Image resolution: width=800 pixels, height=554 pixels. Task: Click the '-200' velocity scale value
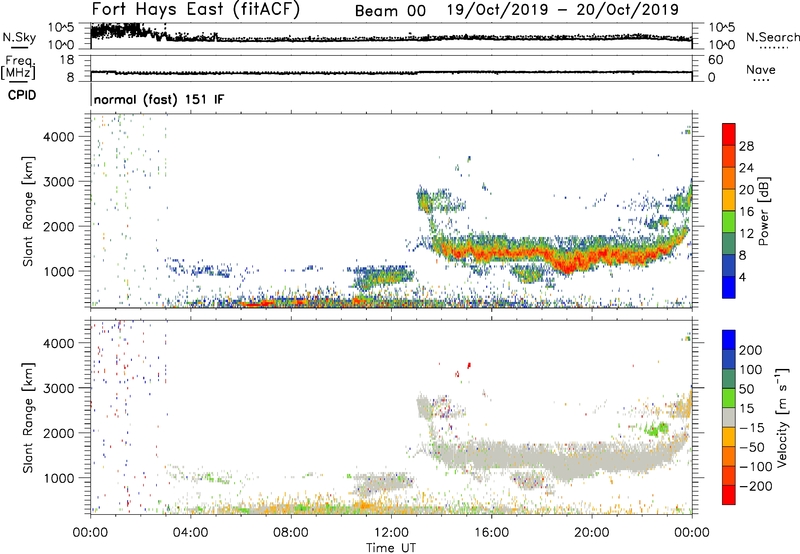point(756,486)
